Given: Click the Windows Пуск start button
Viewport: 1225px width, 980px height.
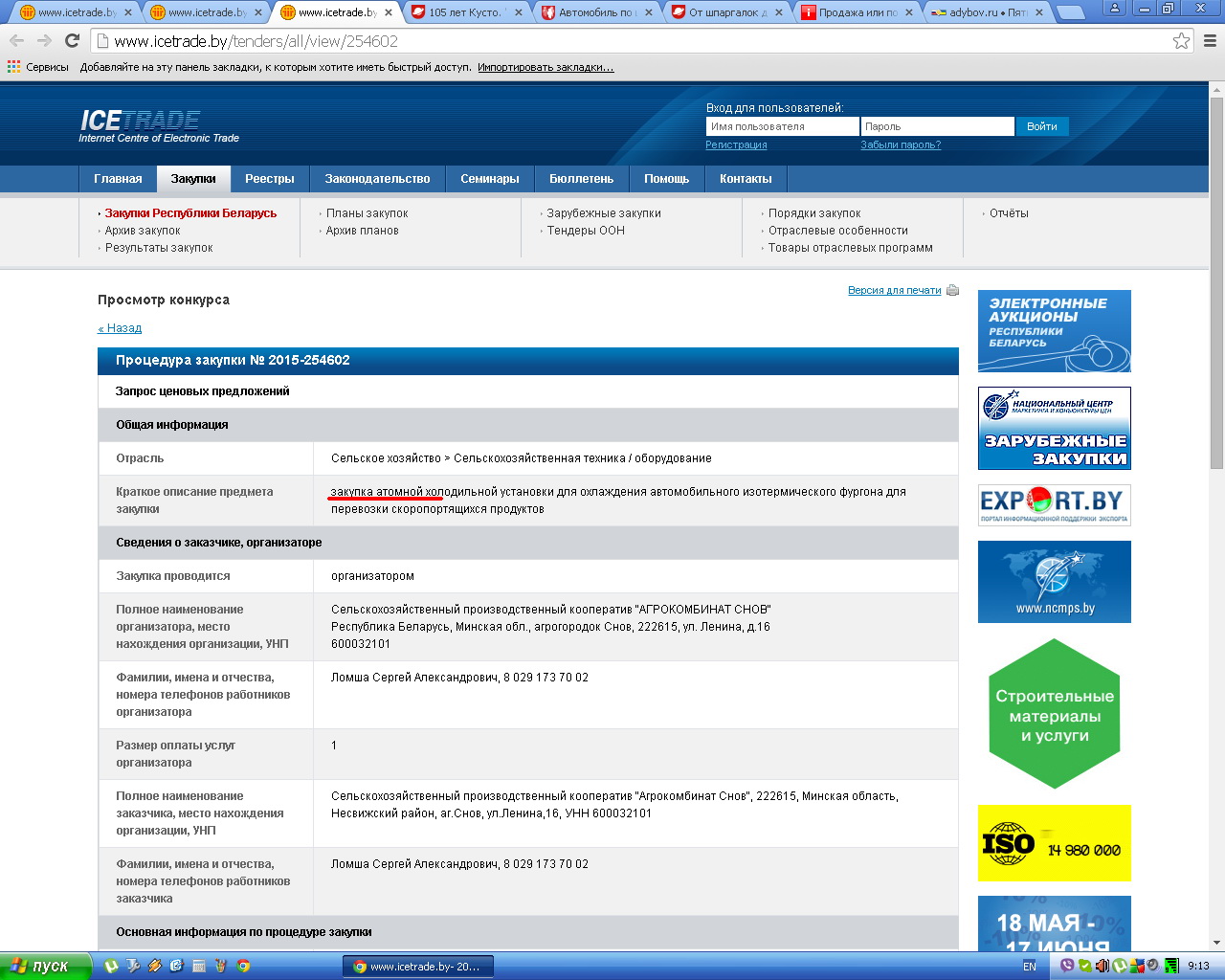Looking at the screenshot, I should point(45,966).
